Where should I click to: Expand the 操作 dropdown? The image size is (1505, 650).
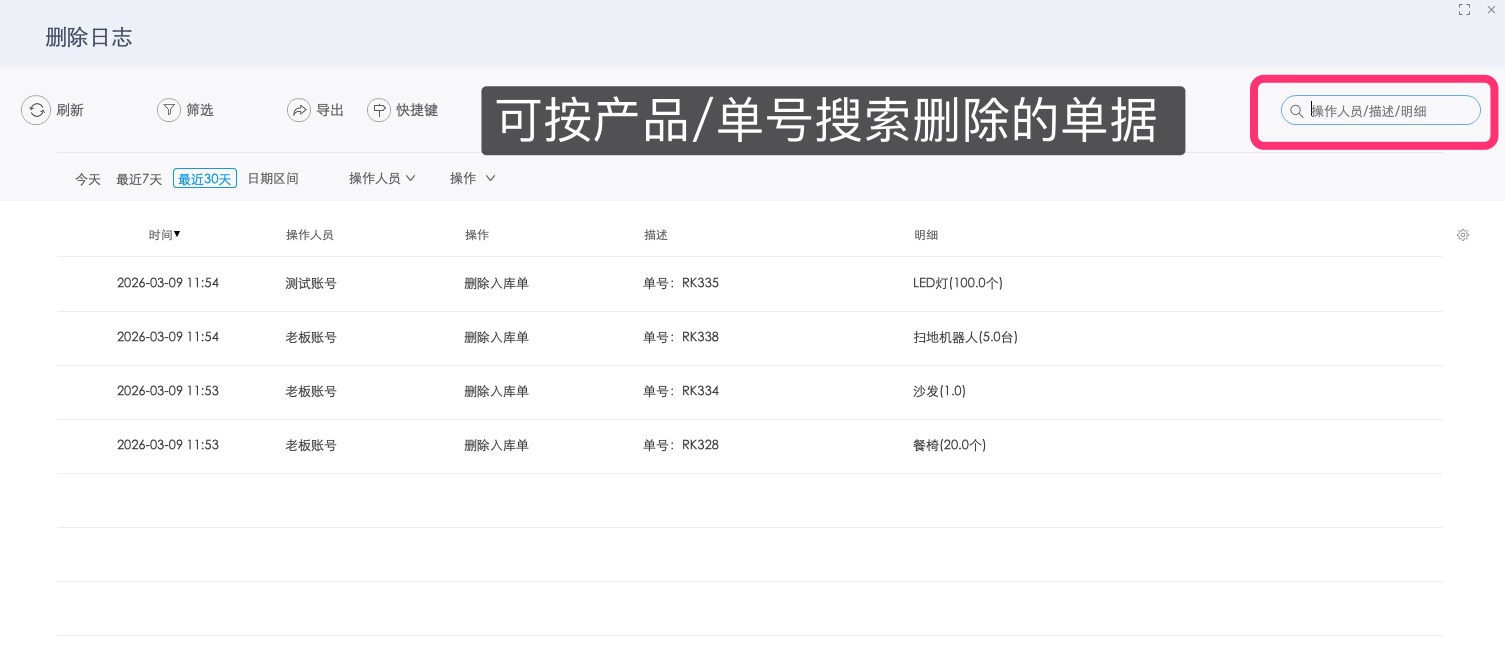click(472, 178)
